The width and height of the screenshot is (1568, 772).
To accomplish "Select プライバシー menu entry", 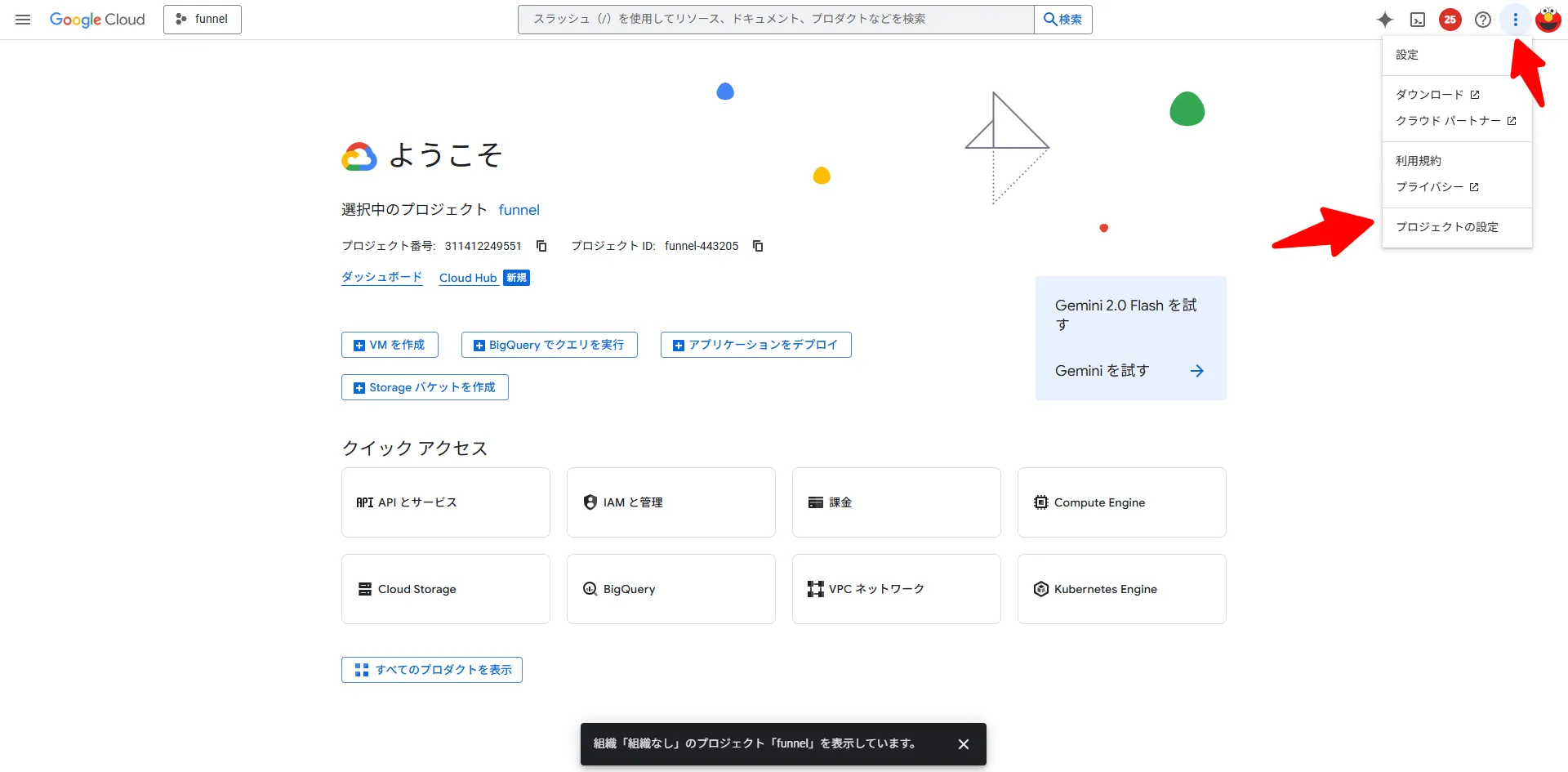I will (1457, 187).
